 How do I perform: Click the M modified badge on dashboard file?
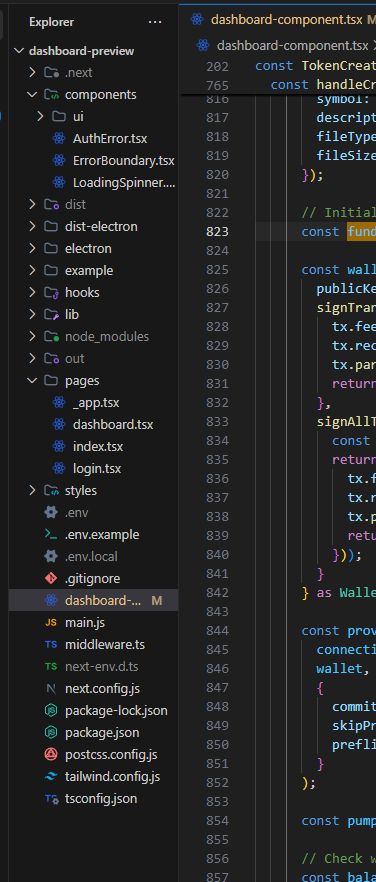[156, 600]
